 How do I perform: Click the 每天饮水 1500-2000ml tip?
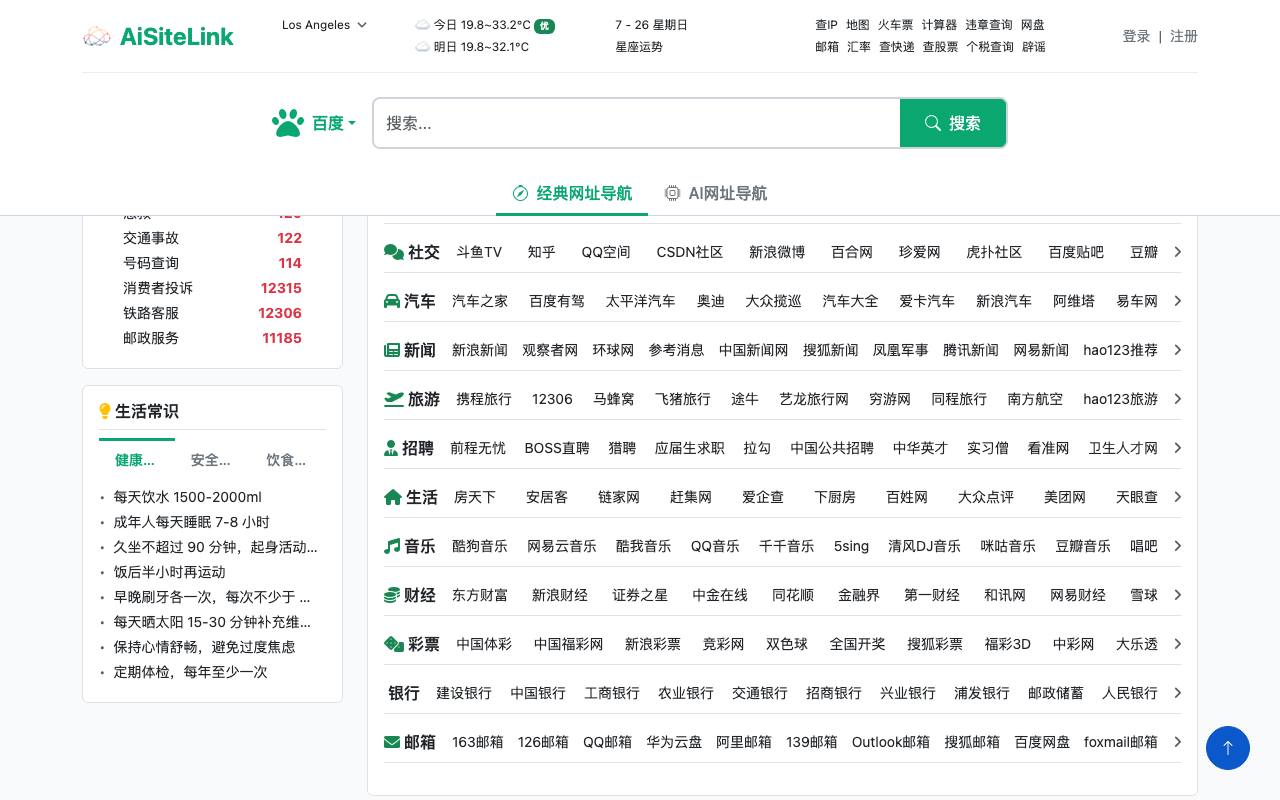click(187, 497)
